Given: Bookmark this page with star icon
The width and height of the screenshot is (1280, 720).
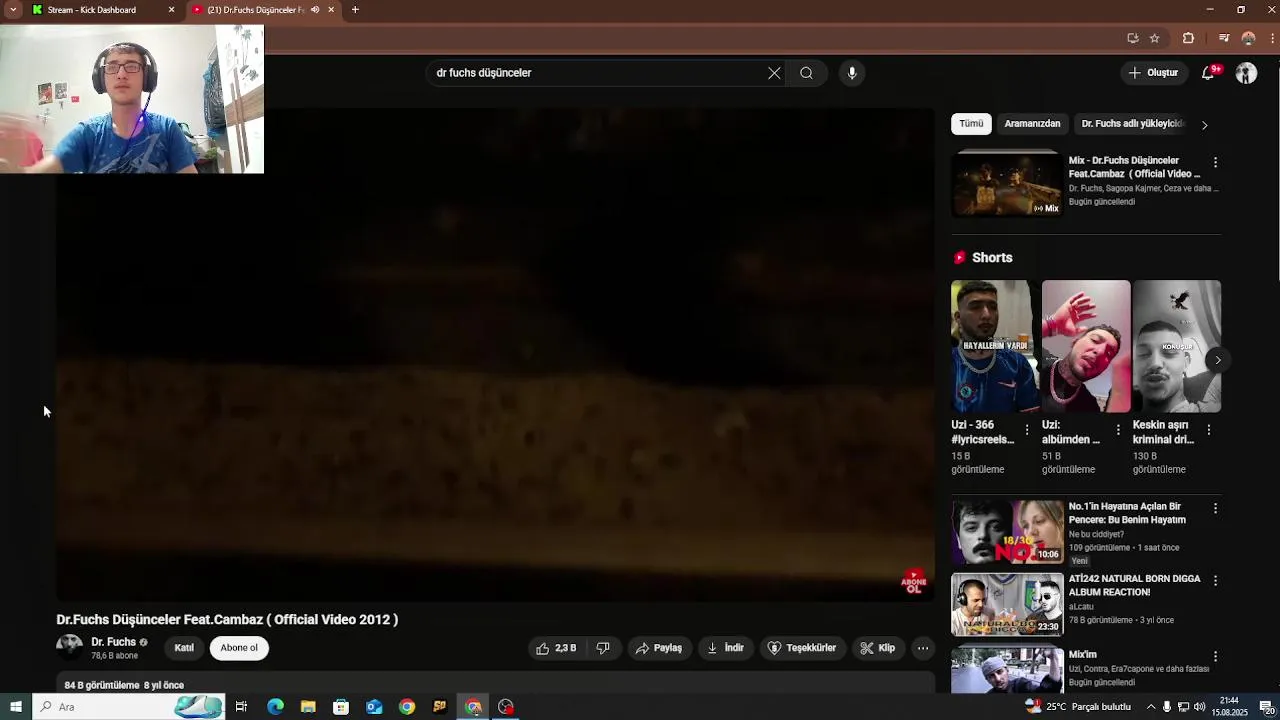Looking at the screenshot, I should (1154, 38).
